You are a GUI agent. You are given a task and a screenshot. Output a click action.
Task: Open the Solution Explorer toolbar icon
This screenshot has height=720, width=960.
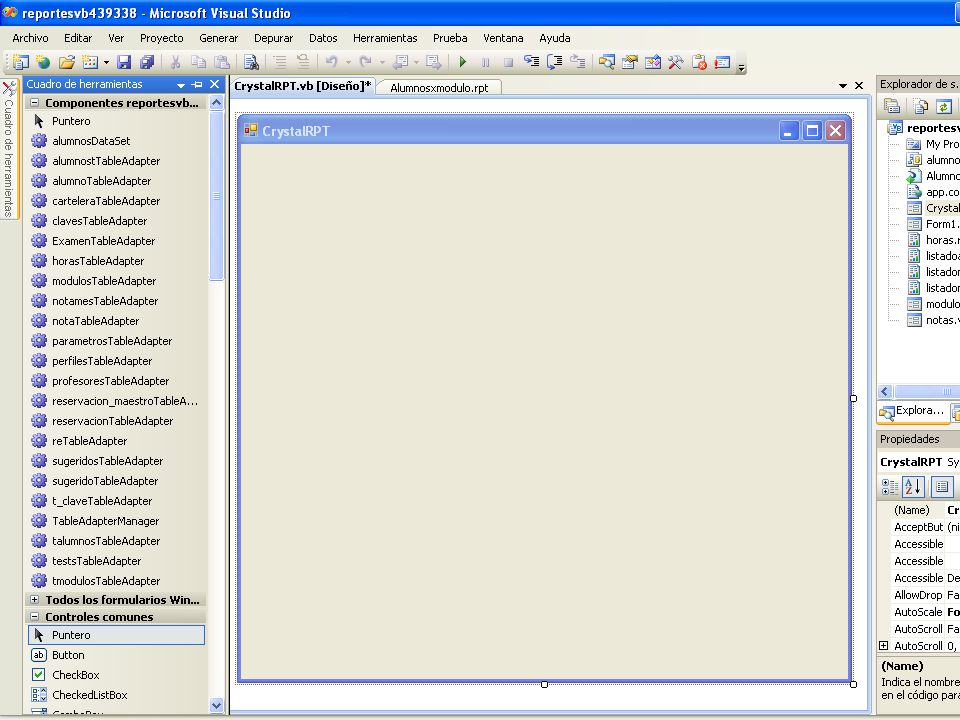tap(607, 62)
